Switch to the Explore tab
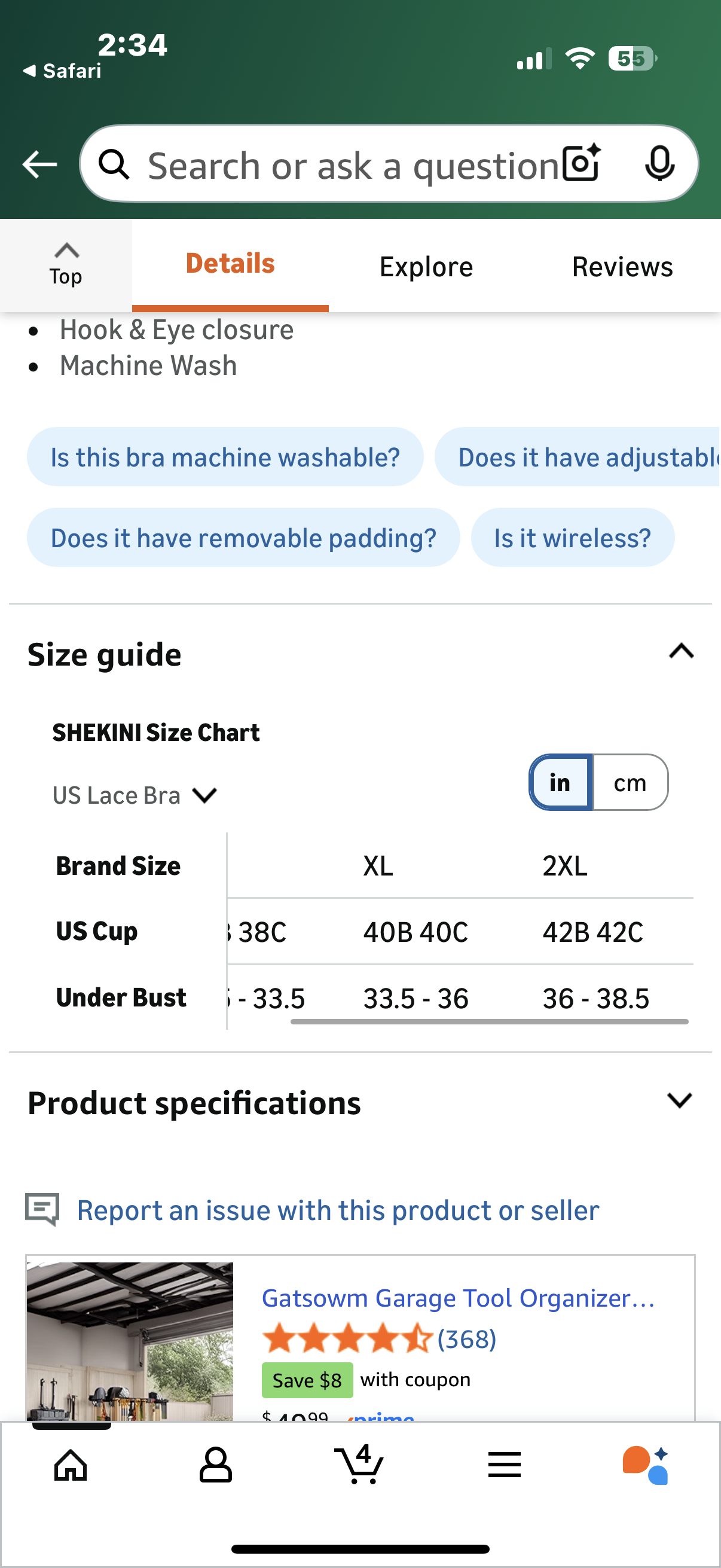 [x=425, y=266]
